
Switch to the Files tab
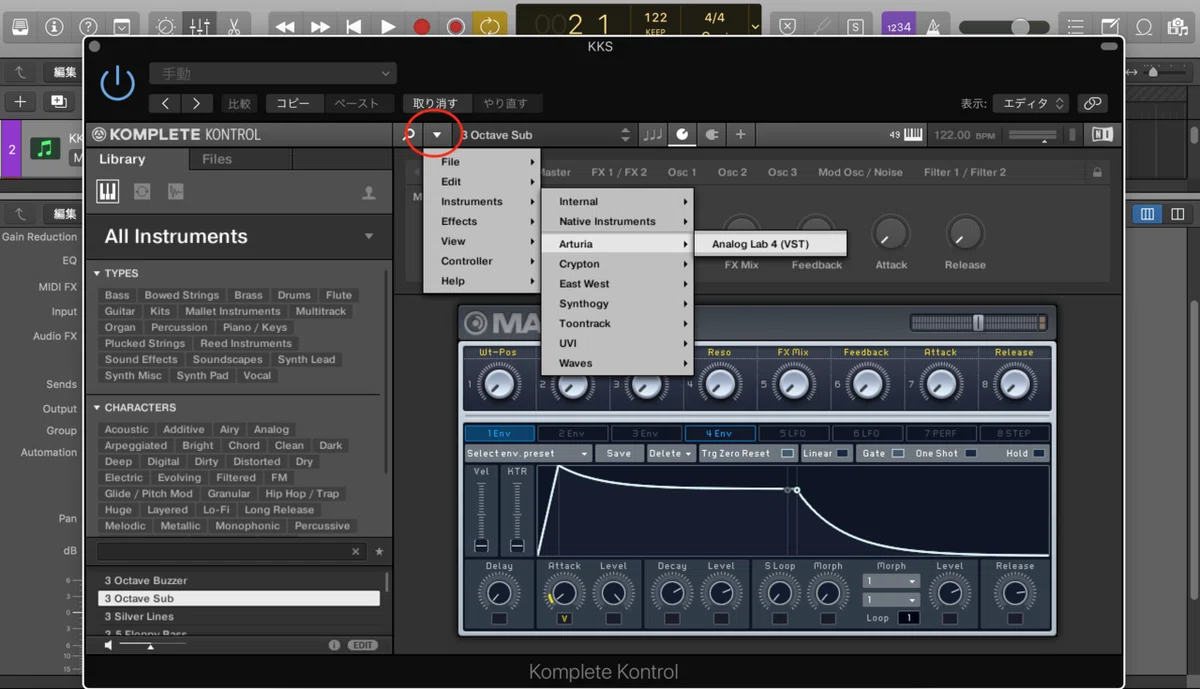tap(240, 159)
